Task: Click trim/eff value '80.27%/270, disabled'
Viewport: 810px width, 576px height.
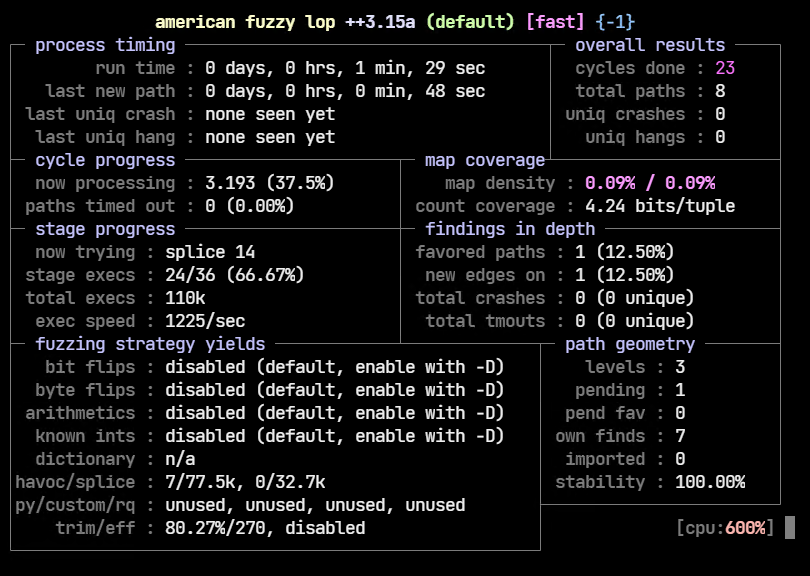Action: click(x=265, y=528)
